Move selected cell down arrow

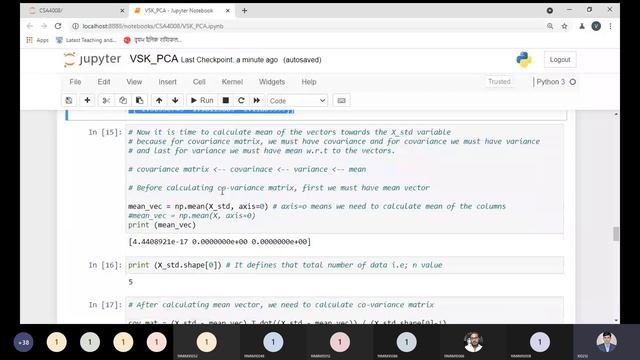point(175,100)
